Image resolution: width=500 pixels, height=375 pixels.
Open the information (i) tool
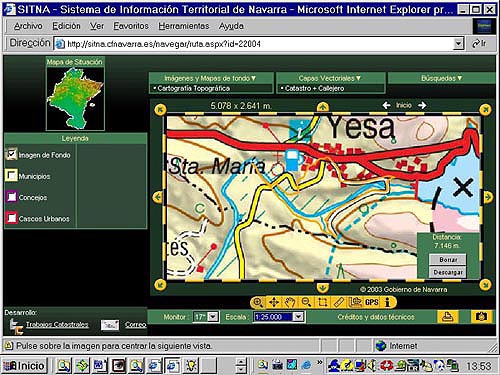(388, 302)
